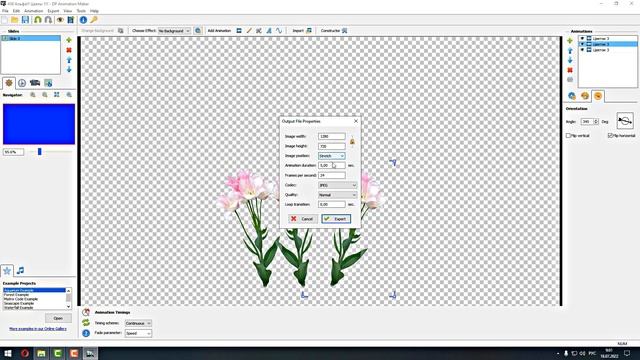Click the green refresh arrows icon at bottom
640x360 pixels.
point(86,323)
